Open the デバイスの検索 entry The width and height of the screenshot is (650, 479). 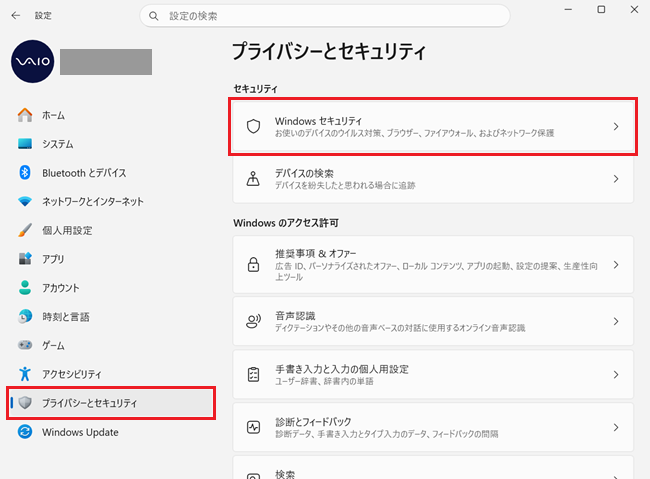(433, 179)
